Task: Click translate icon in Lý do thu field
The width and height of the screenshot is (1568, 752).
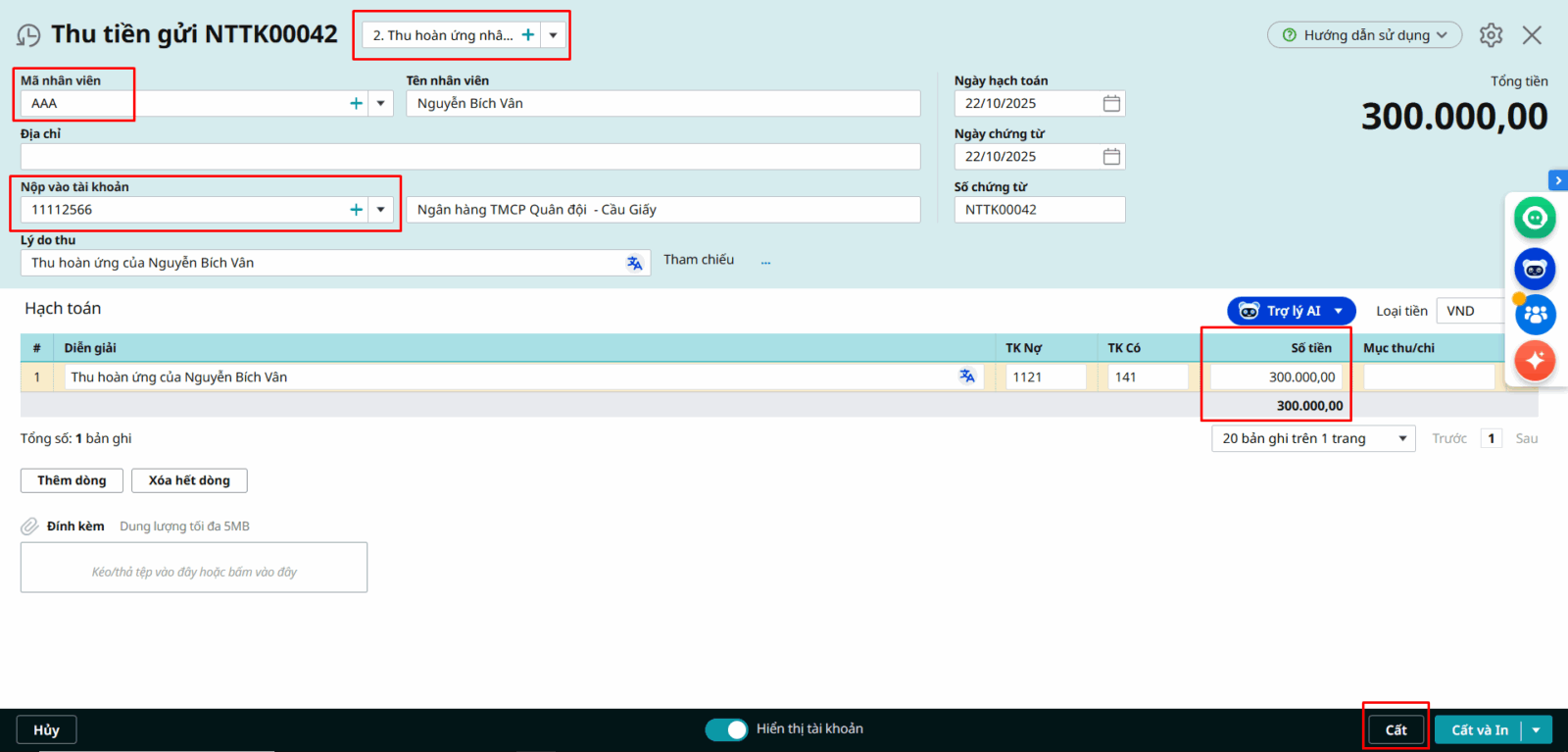Action: pos(635,263)
